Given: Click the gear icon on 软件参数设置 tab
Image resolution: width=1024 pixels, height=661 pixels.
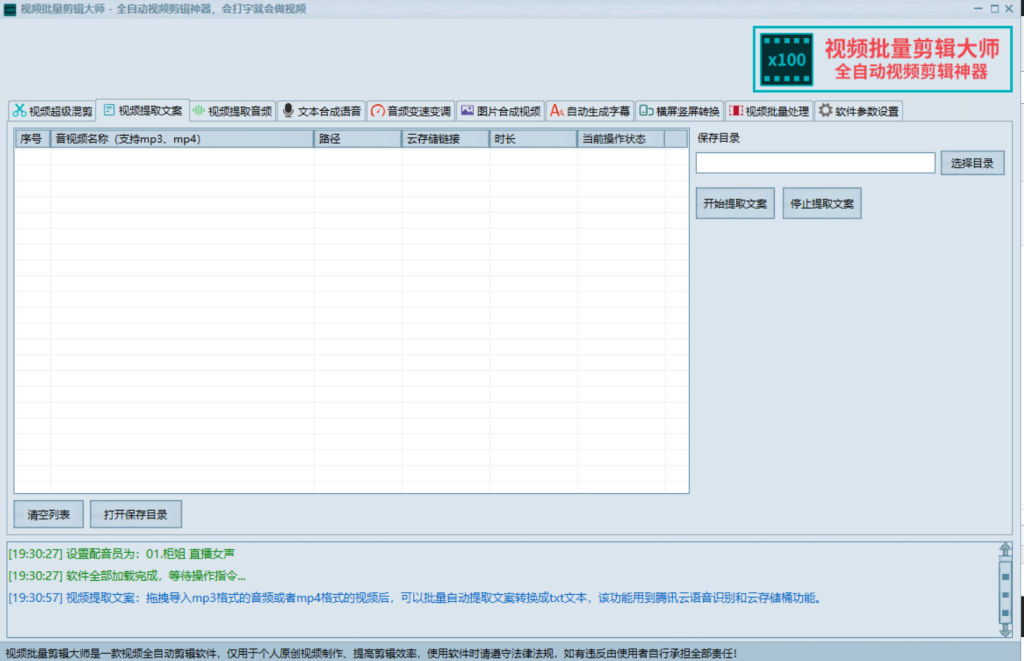Looking at the screenshot, I should (x=825, y=110).
